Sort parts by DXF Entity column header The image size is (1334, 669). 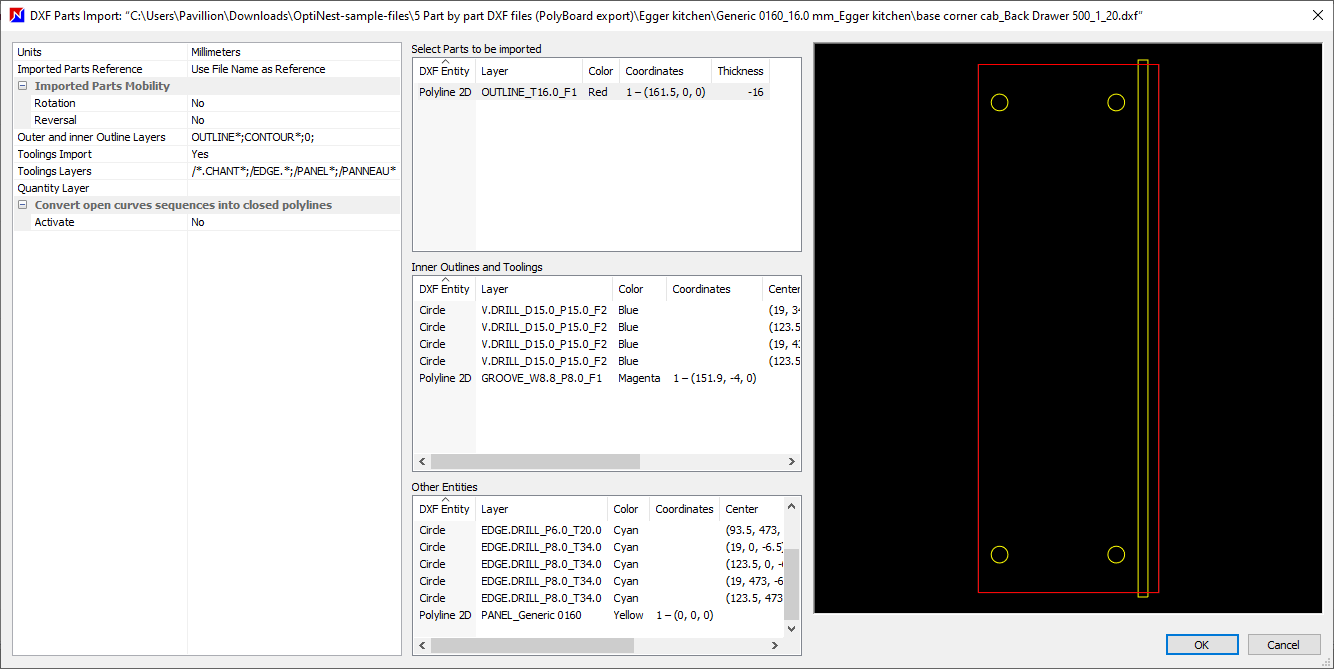[444, 71]
